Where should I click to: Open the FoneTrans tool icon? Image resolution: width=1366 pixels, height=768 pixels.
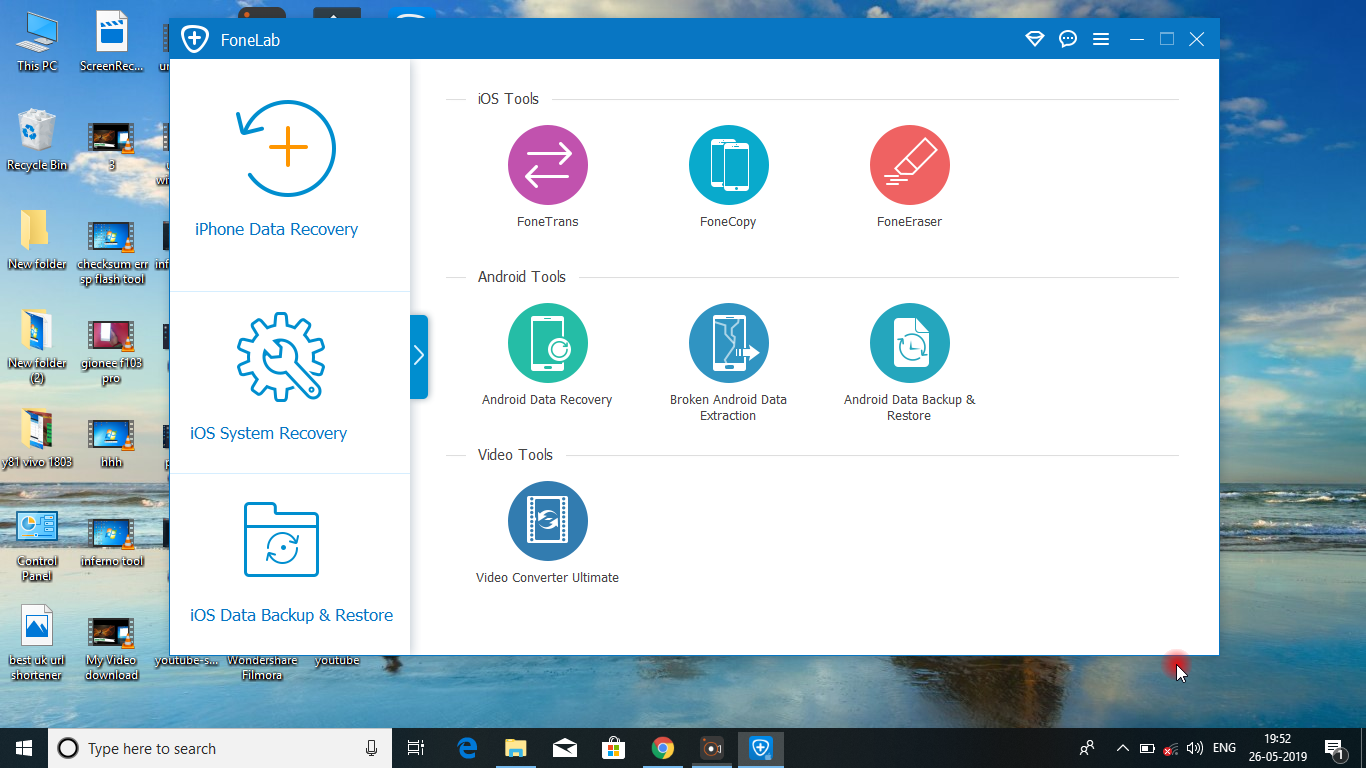pyautogui.click(x=547, y=165)
